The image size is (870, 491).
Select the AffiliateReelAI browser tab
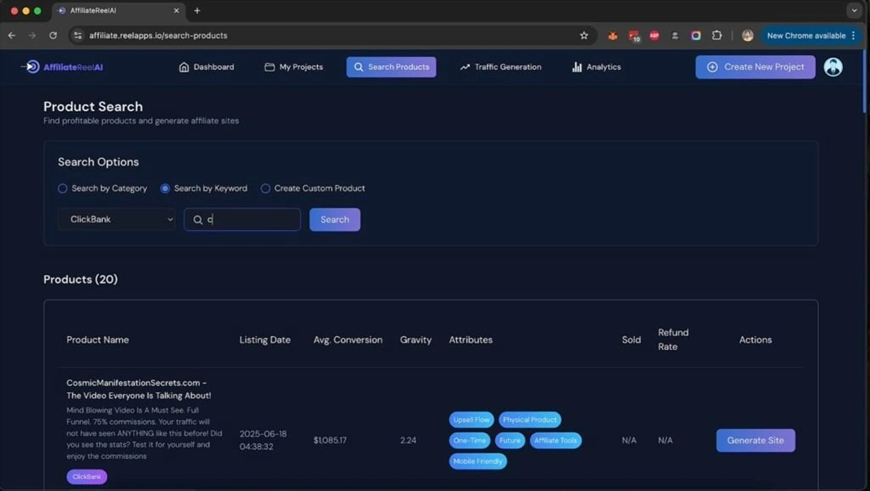118,11
